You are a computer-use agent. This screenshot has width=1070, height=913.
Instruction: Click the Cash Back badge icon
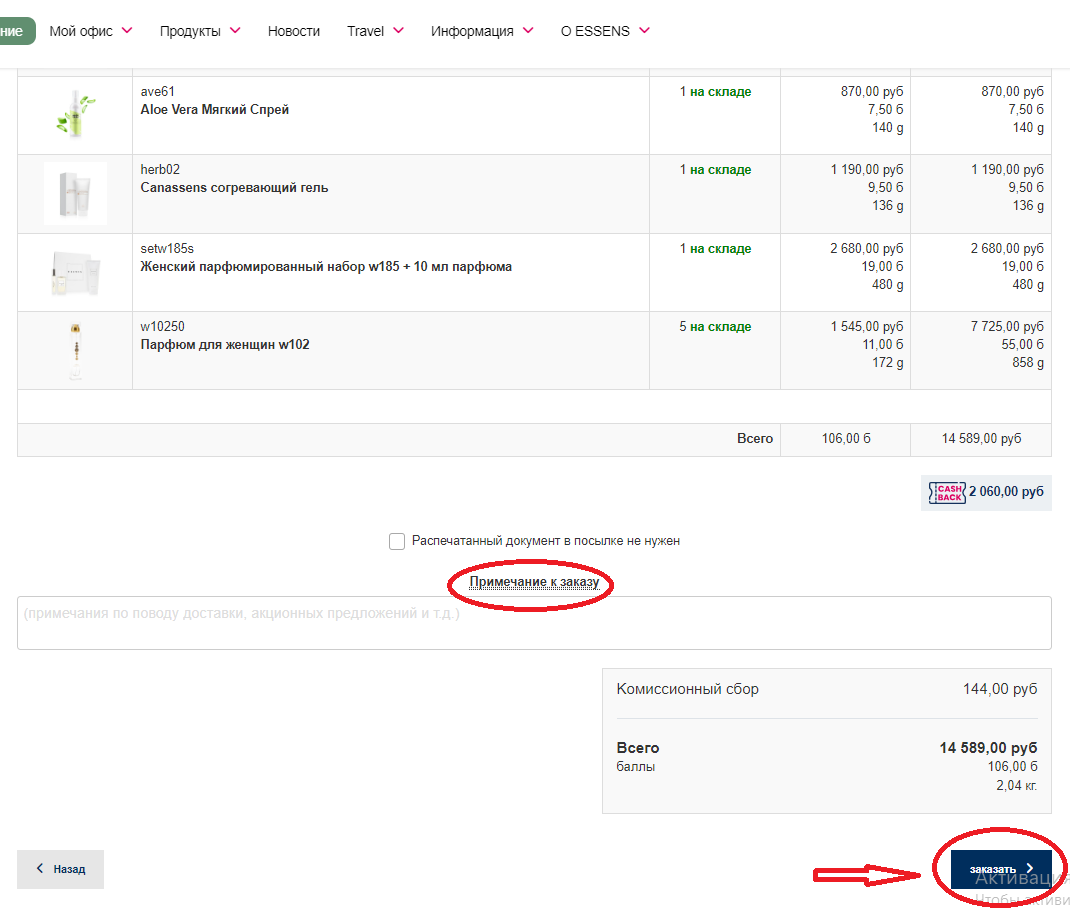946,492
